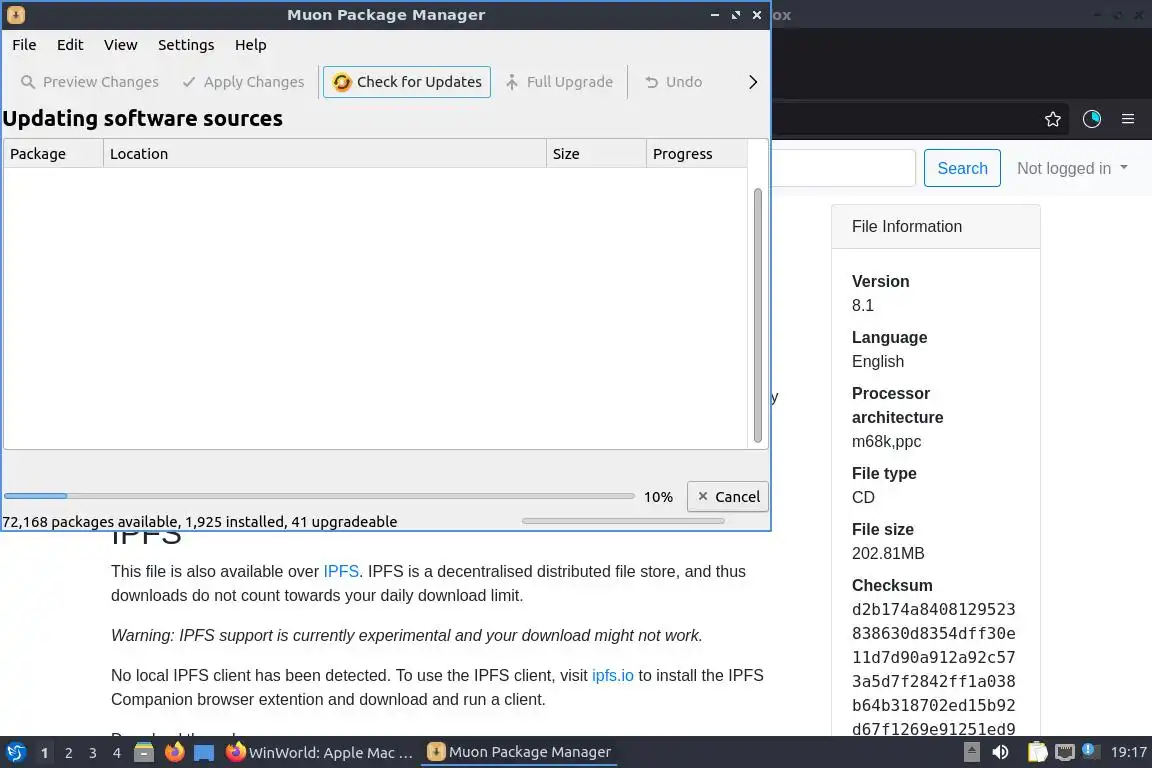Click the File Information panel header
Screen dimensions: 1152x768
(x=936, y=226)
